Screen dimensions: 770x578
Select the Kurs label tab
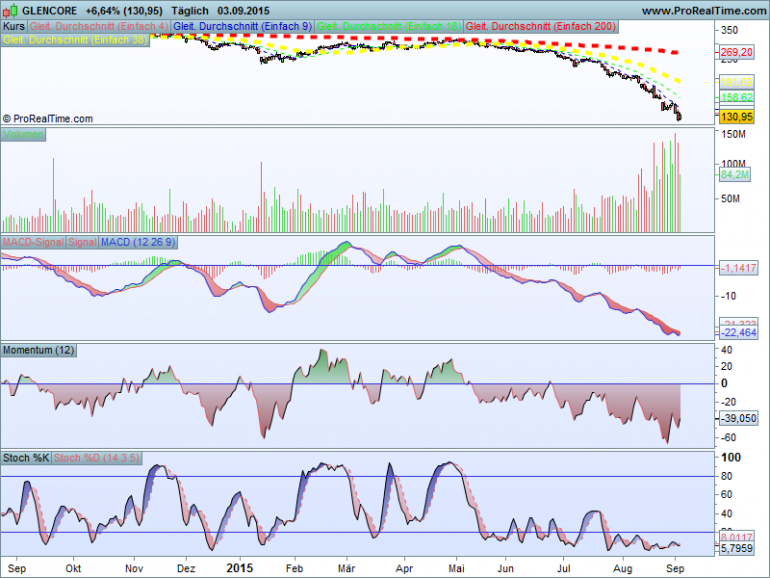click(14, 27)
